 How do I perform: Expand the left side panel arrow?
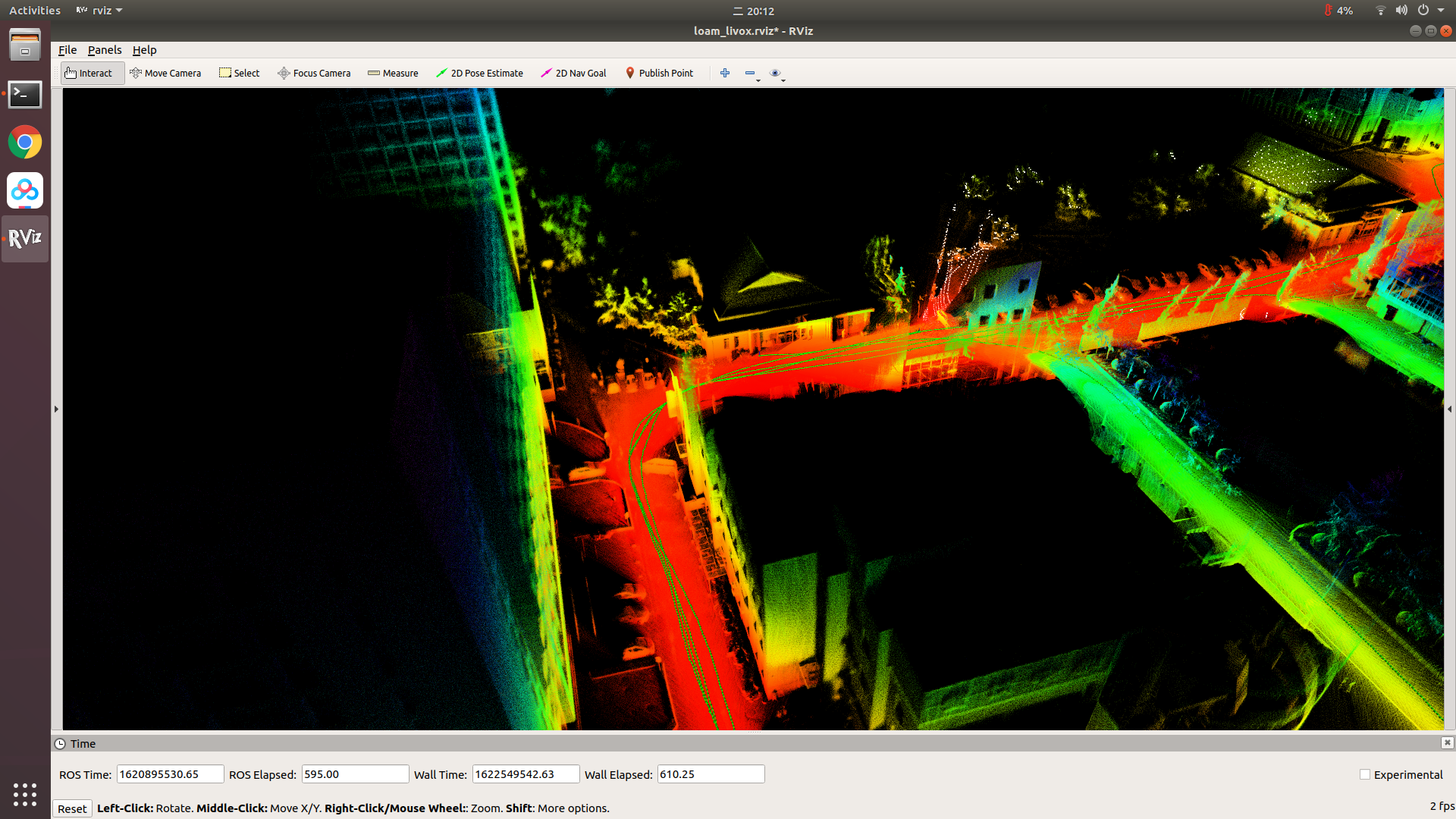pos(56,409)
